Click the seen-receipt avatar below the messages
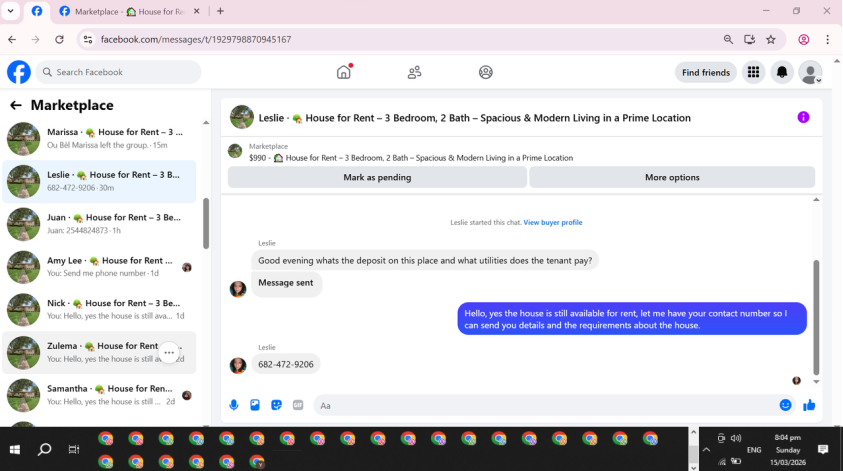The height and width of the screenshot is (471, 843). pos(796,381)
